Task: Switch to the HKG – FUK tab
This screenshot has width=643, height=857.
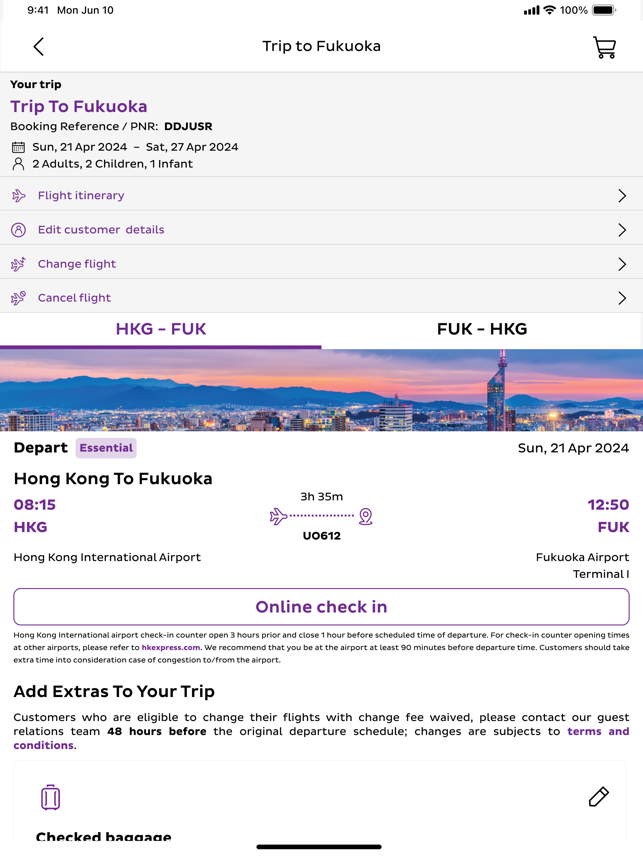Action: point(161,329)
